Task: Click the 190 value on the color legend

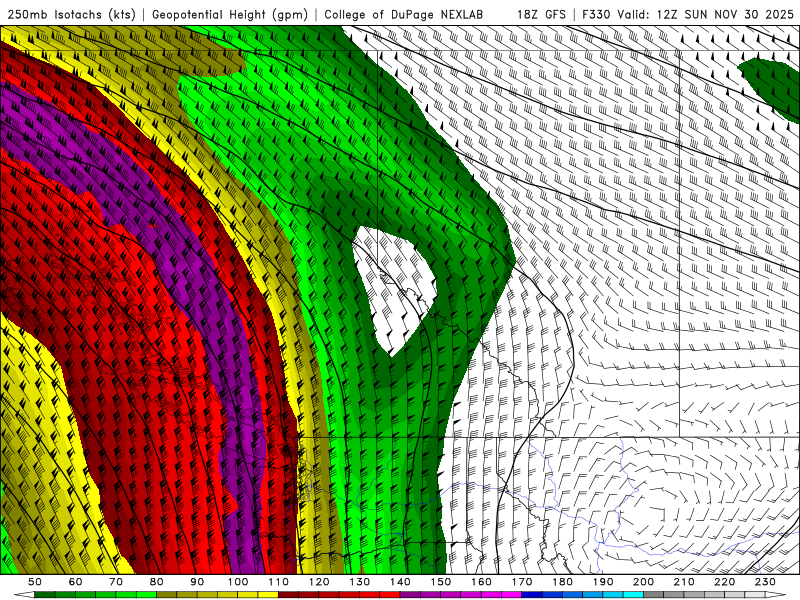Action: pyautogui.click(x=603, y=581)
